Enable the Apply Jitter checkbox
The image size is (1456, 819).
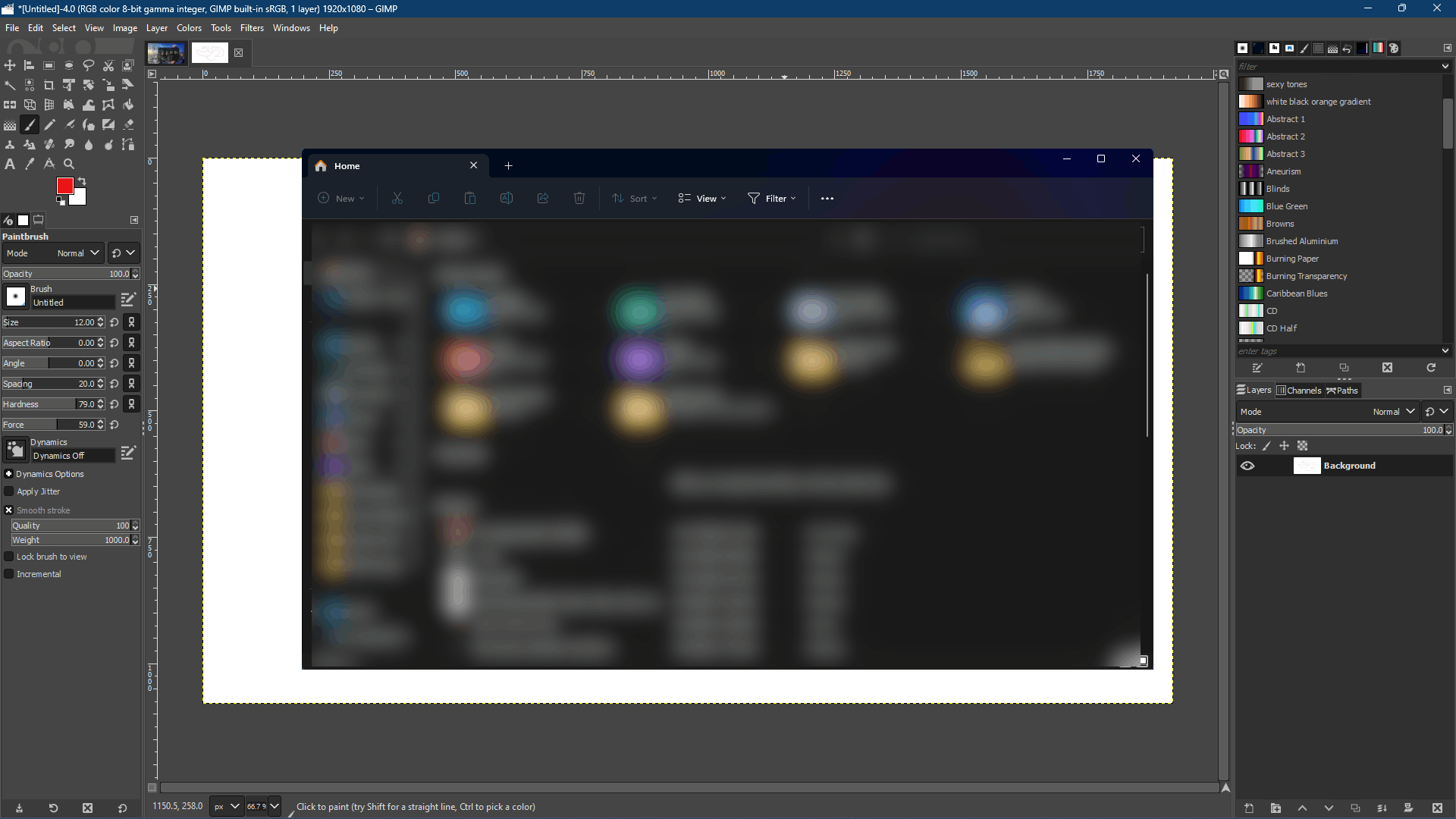coord(9,491)
